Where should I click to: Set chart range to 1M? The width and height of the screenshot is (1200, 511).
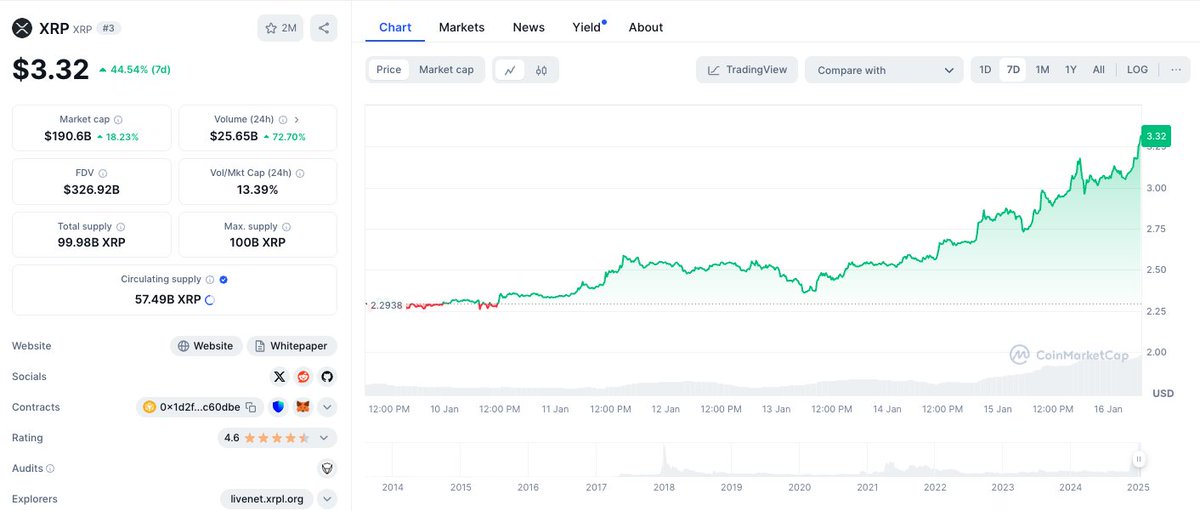(1042, 70)
